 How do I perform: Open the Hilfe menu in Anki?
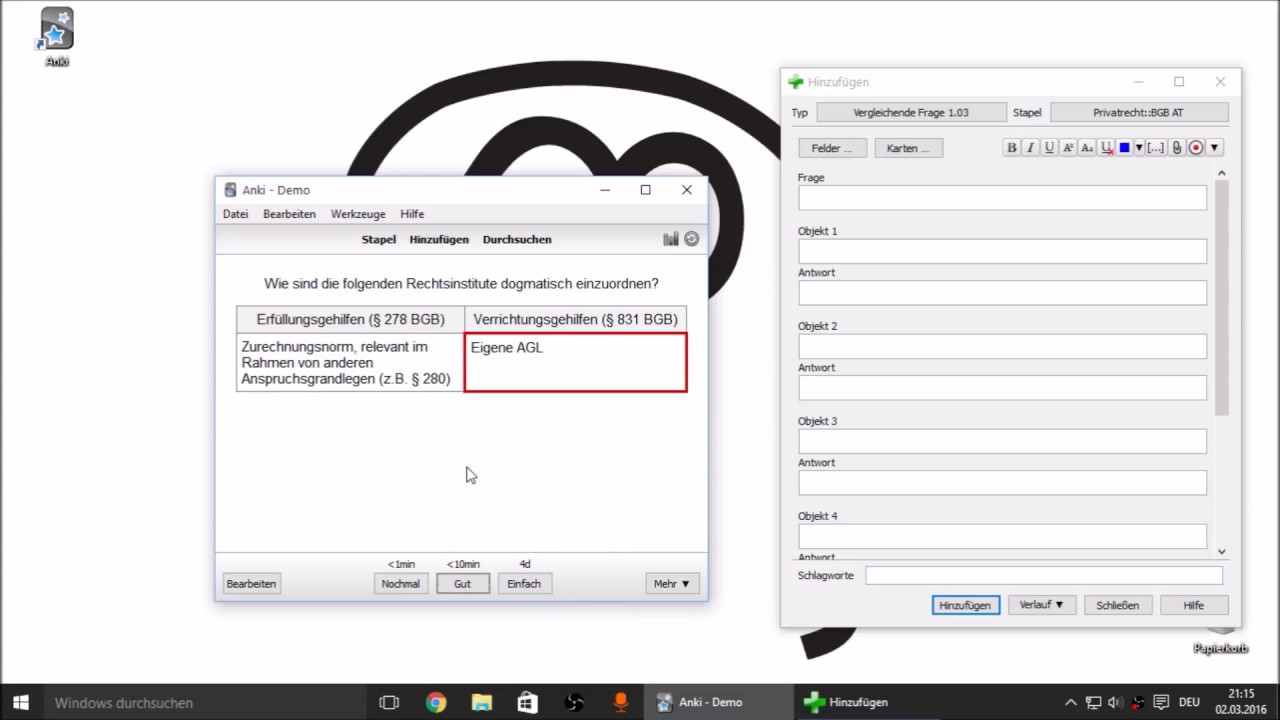(412, 214)
